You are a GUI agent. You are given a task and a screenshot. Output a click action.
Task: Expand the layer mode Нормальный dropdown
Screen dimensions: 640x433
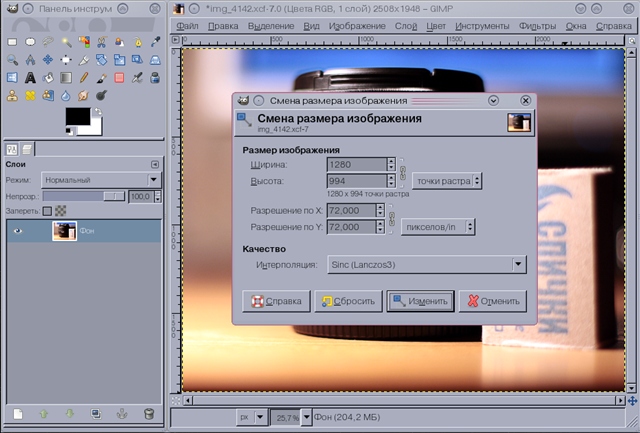point(100,180)
